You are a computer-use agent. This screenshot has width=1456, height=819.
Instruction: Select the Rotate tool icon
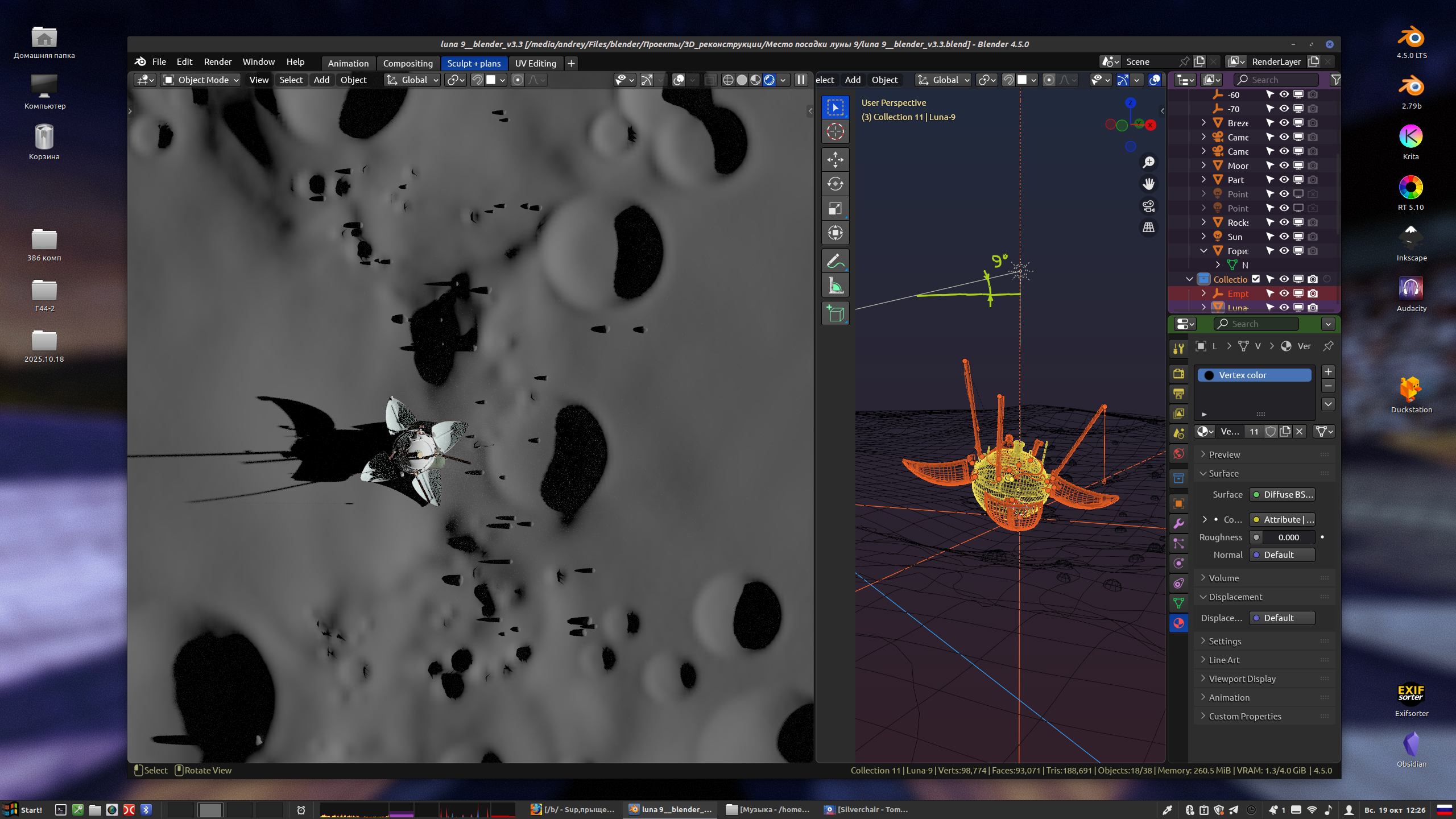coord(835,184)
